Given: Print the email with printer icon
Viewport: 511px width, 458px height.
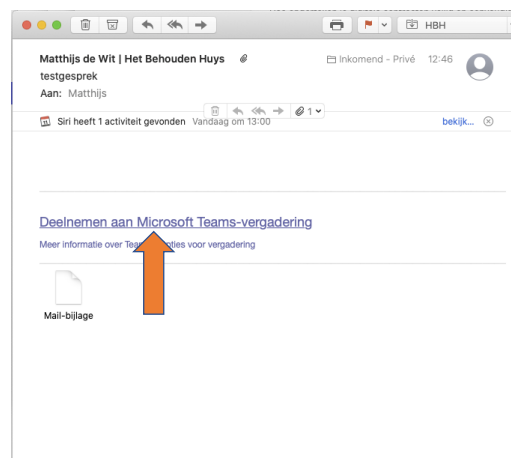Looking at the screenshot, I should (x=337, y=25).
